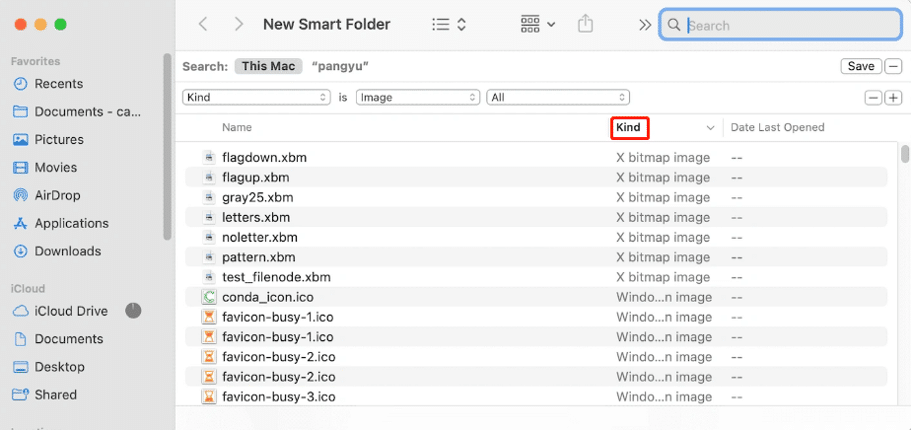Go back with the left chevron arrow
This screenshot has height=431, width=912.
(202, 24)
